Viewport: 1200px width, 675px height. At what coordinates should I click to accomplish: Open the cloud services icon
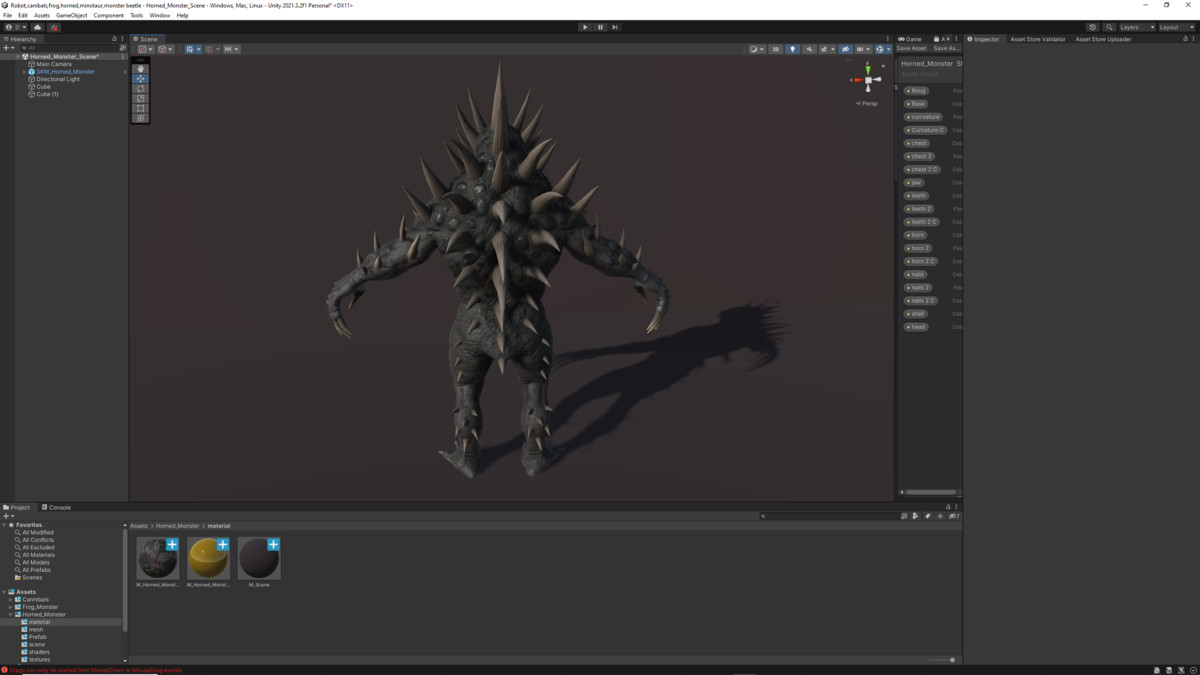(x=38, y=27)
